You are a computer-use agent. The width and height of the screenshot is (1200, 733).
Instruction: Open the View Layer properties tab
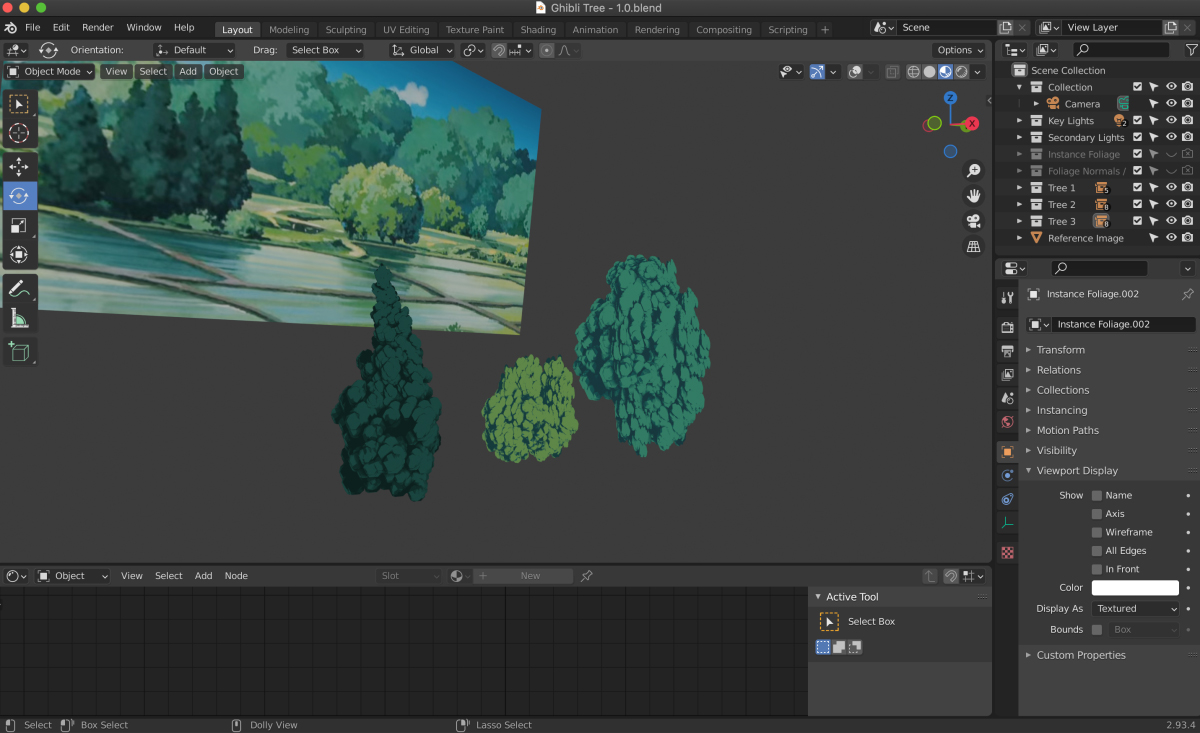[1007, 375]
